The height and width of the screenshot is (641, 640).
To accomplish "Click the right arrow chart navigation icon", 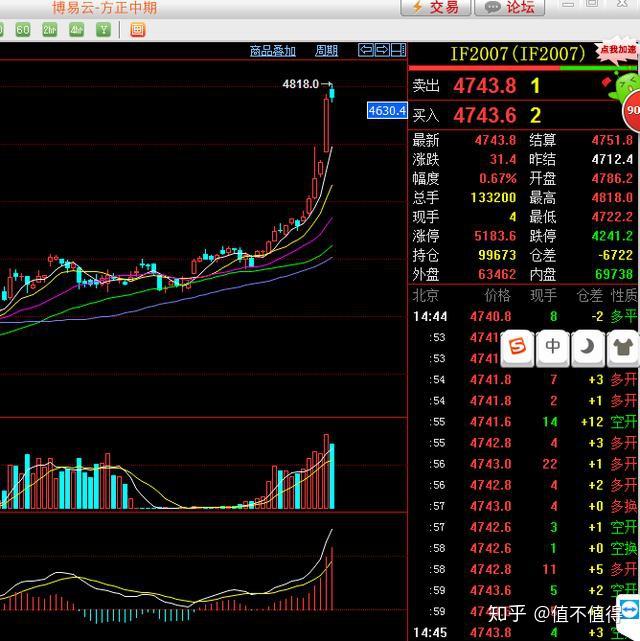I will (x=382, y=50).
